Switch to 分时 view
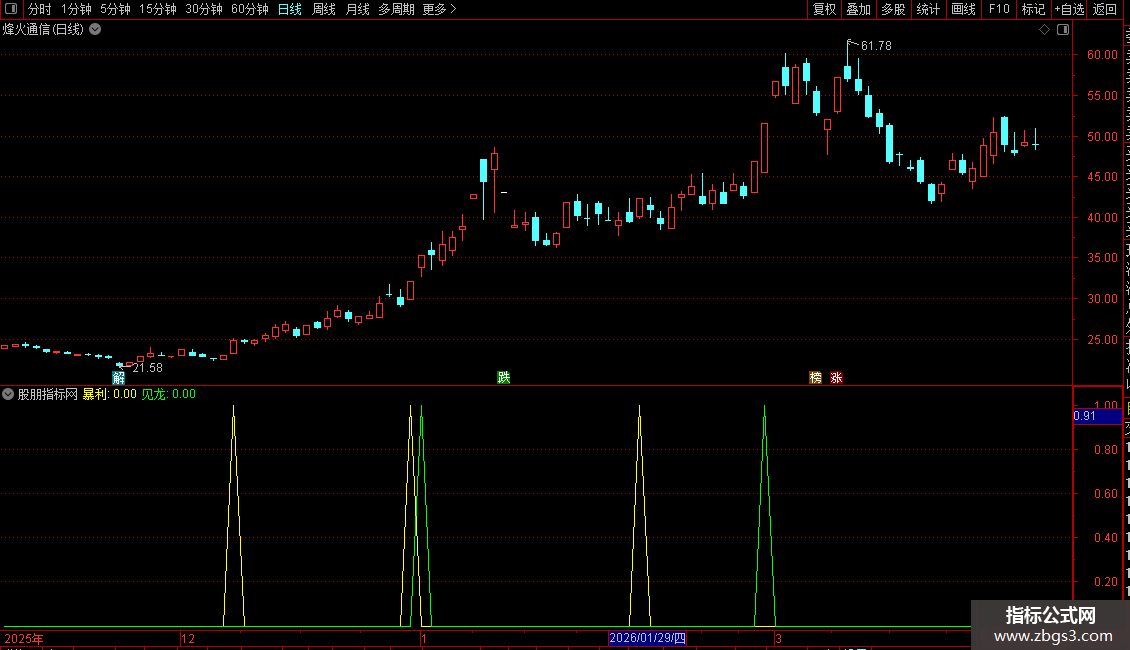The height and width of the screenshot is (650, 1130). point(40,9)
